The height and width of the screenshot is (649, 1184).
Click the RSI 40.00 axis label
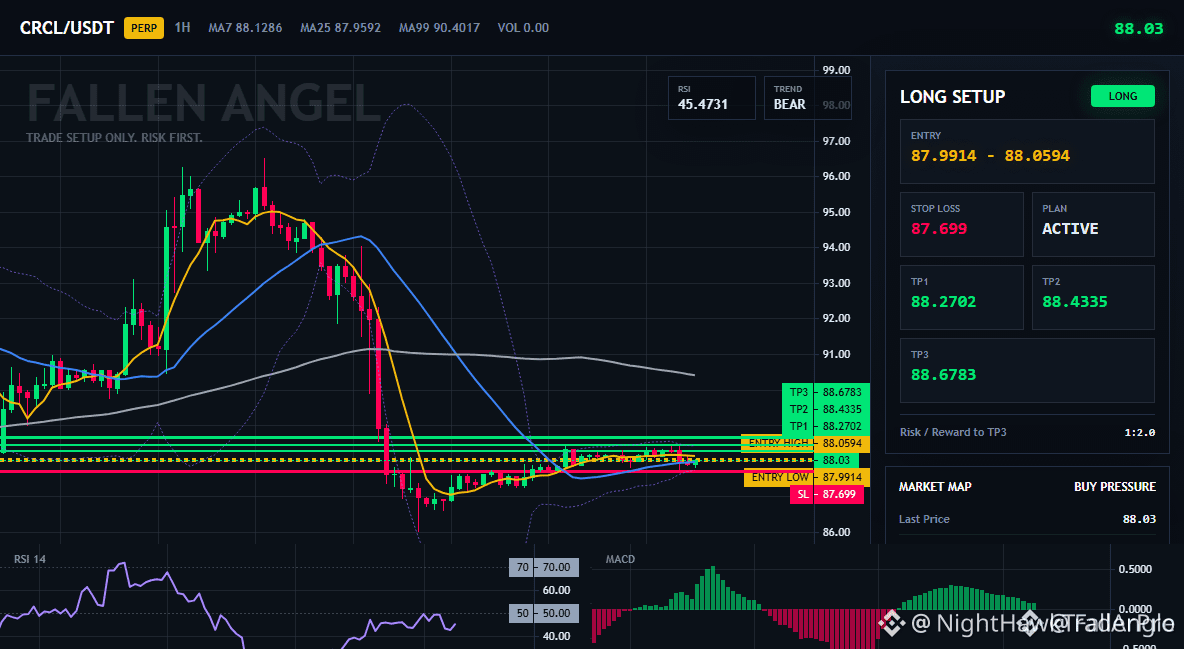557,636
